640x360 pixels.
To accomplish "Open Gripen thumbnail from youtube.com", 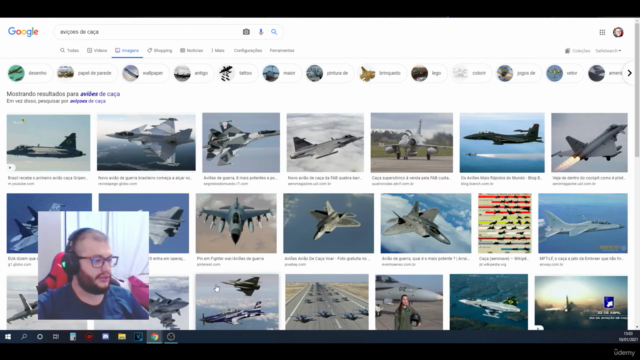I will (49, 142).
